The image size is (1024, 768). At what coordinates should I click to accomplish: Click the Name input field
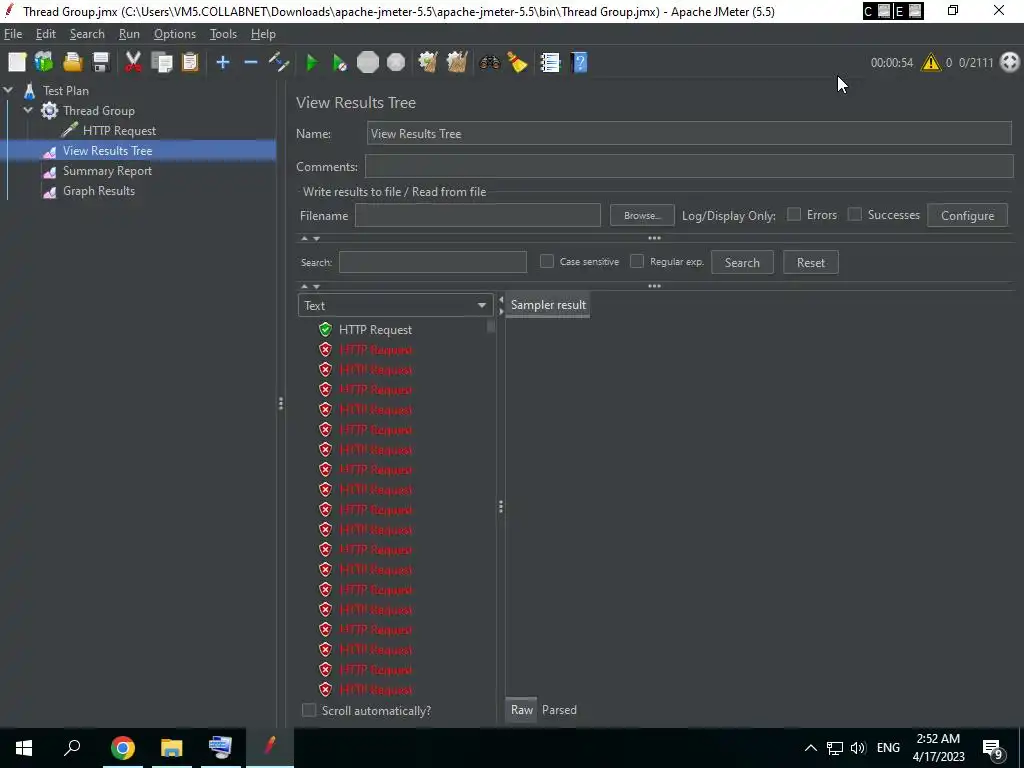[x=689, y=133]
